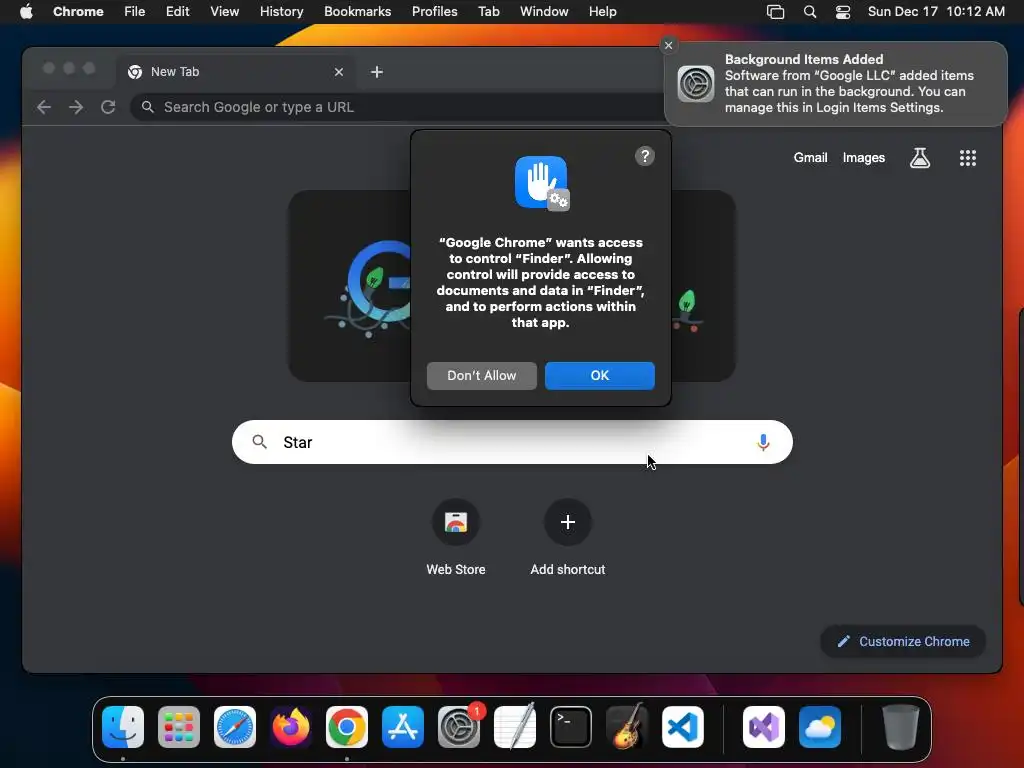Open the Window menu
Image resolution: width=1024 pixels, height=768 pixels.
click(544, 12)
